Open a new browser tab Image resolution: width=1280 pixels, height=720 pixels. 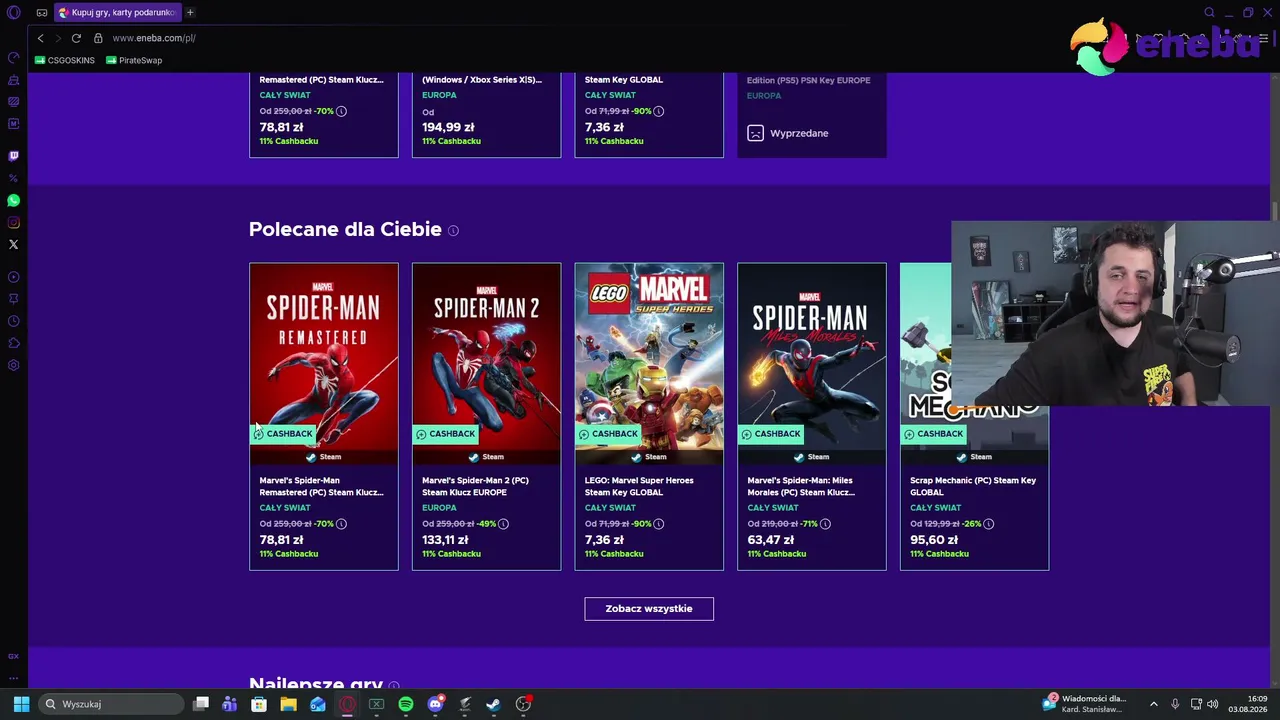click(190, 13)
